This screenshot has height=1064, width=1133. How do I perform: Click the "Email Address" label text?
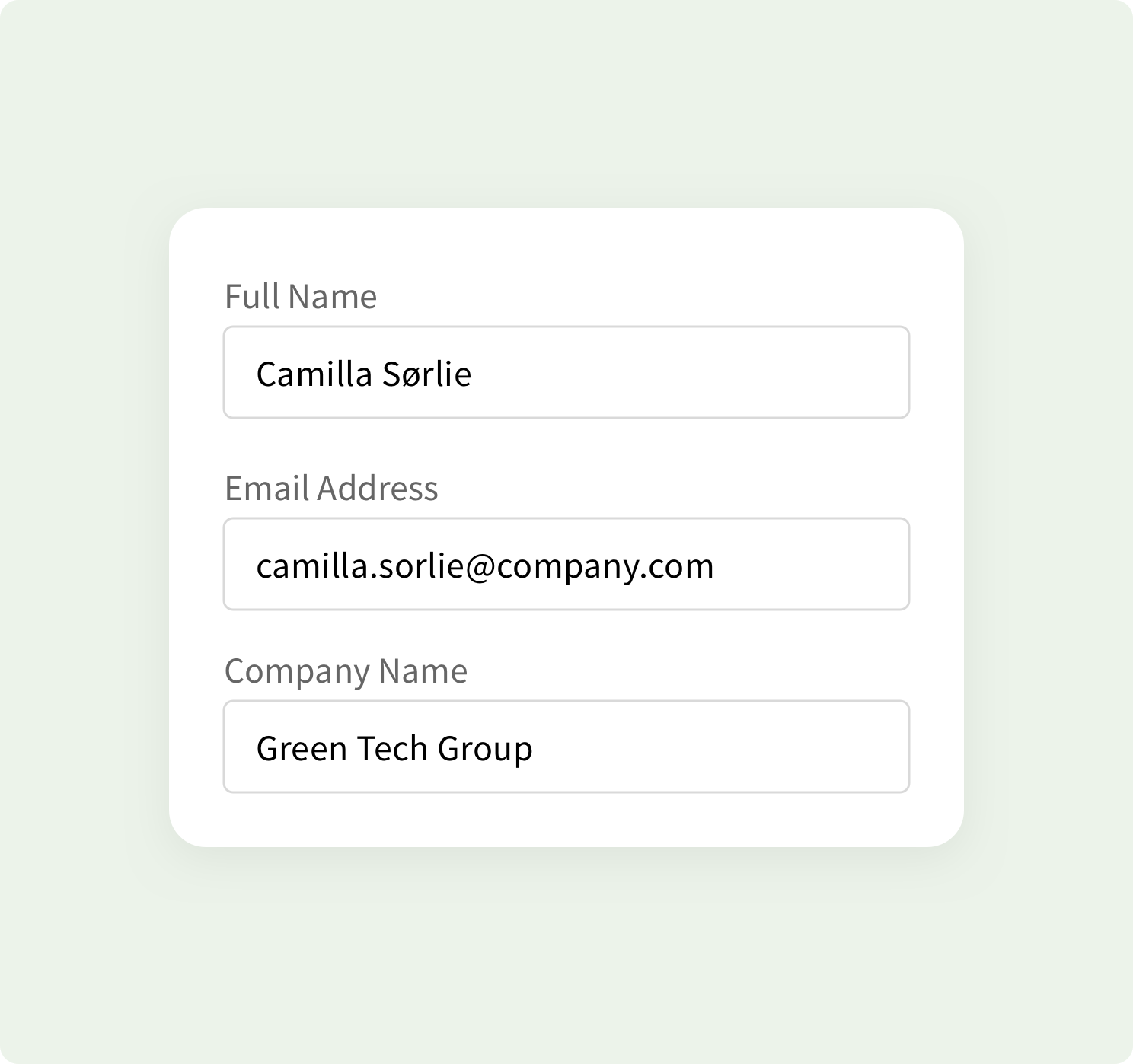[x=331, y=489]
